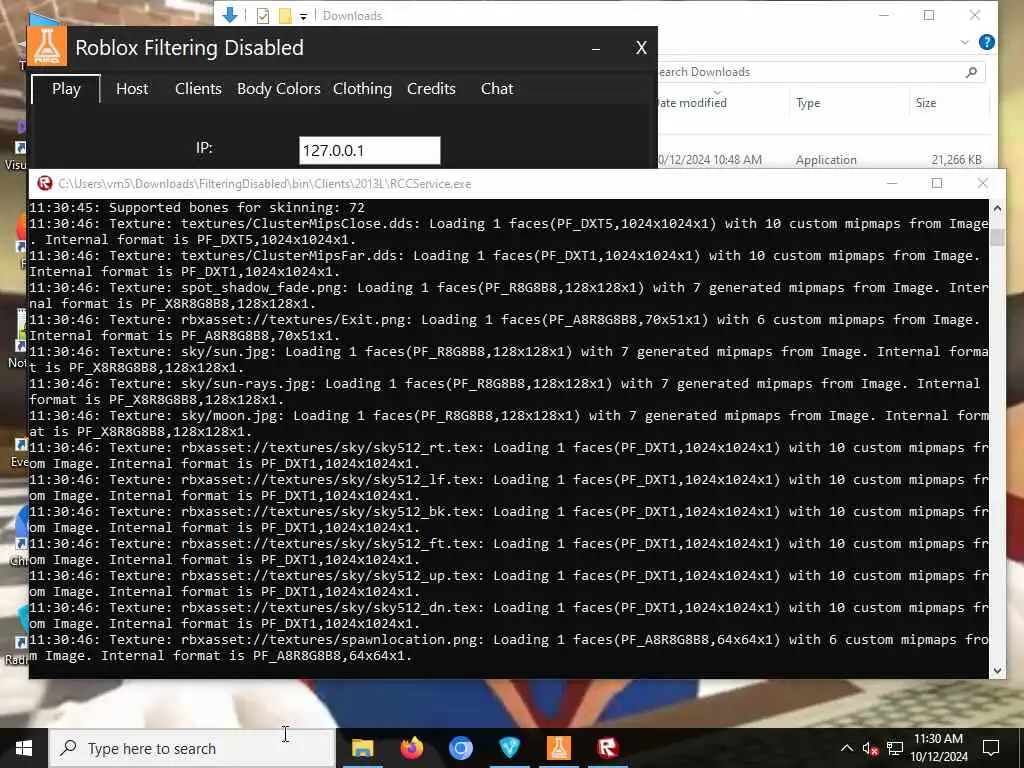This screenshot has width=1024, height=768.
Task: Maximize the RCCService console window
Action: click(936, 184)
